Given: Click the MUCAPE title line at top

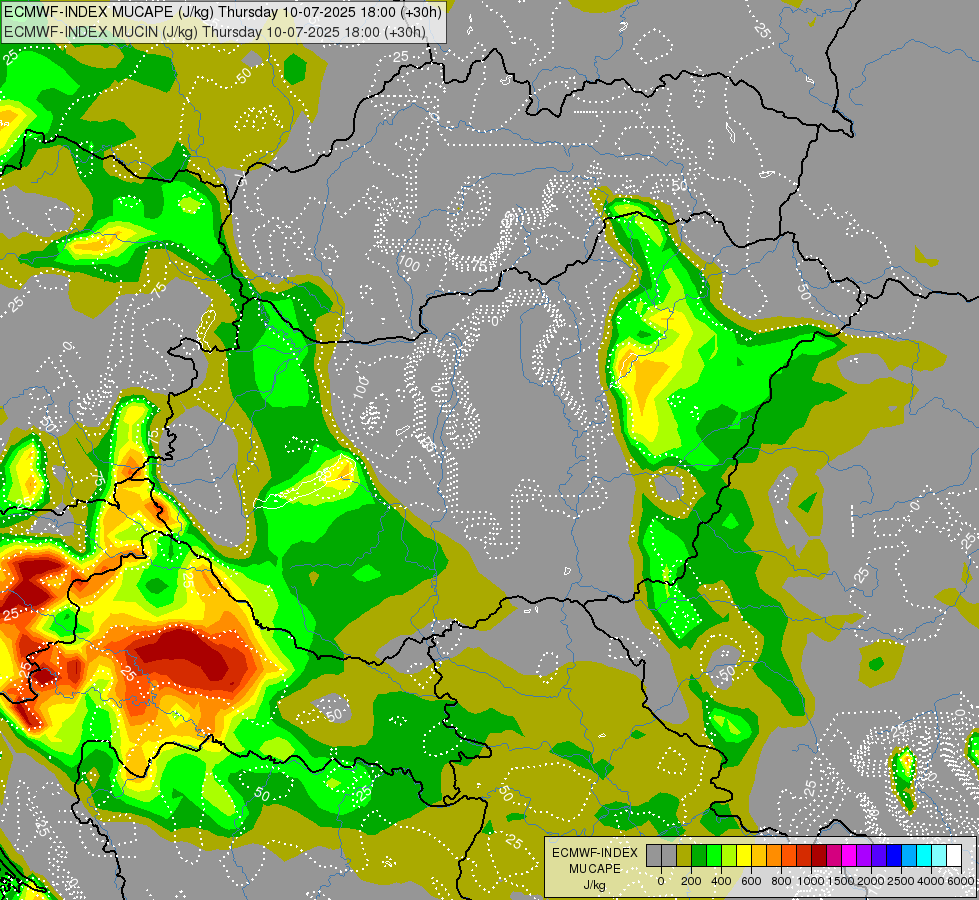Looking at the screenshot, I should [x=224, y=12].
